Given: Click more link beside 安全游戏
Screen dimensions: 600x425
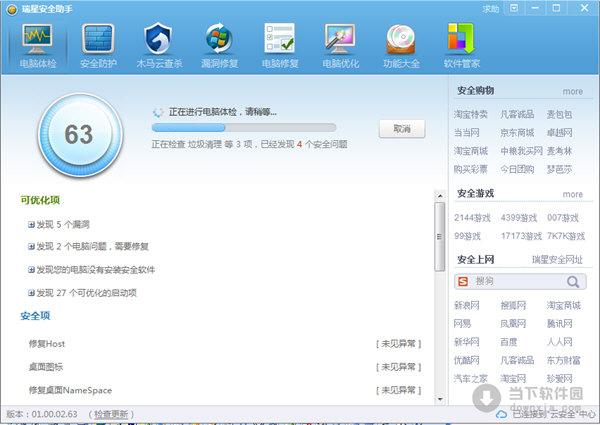Looking at the screenshot, I should pos(572,194).
